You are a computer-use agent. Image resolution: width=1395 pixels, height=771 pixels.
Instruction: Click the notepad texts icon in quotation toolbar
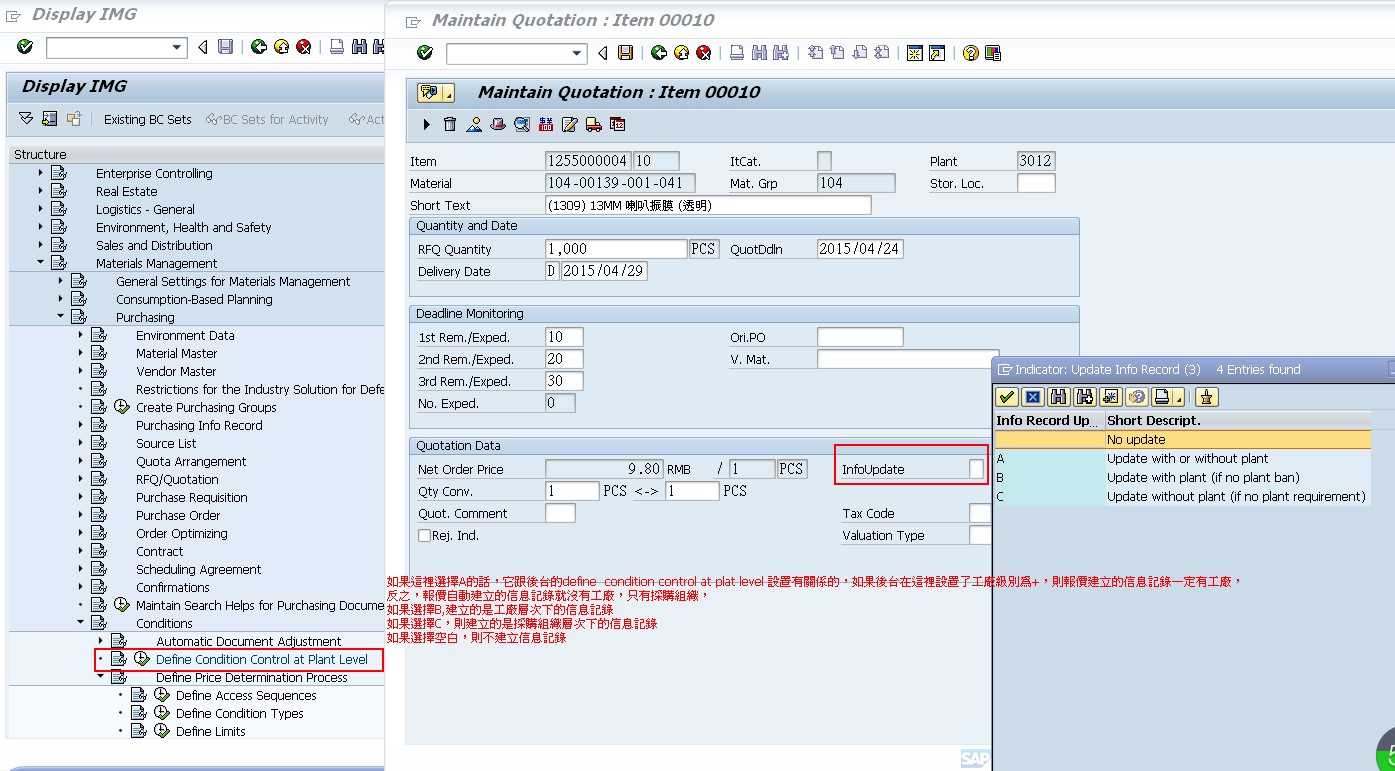coord(570,124)
